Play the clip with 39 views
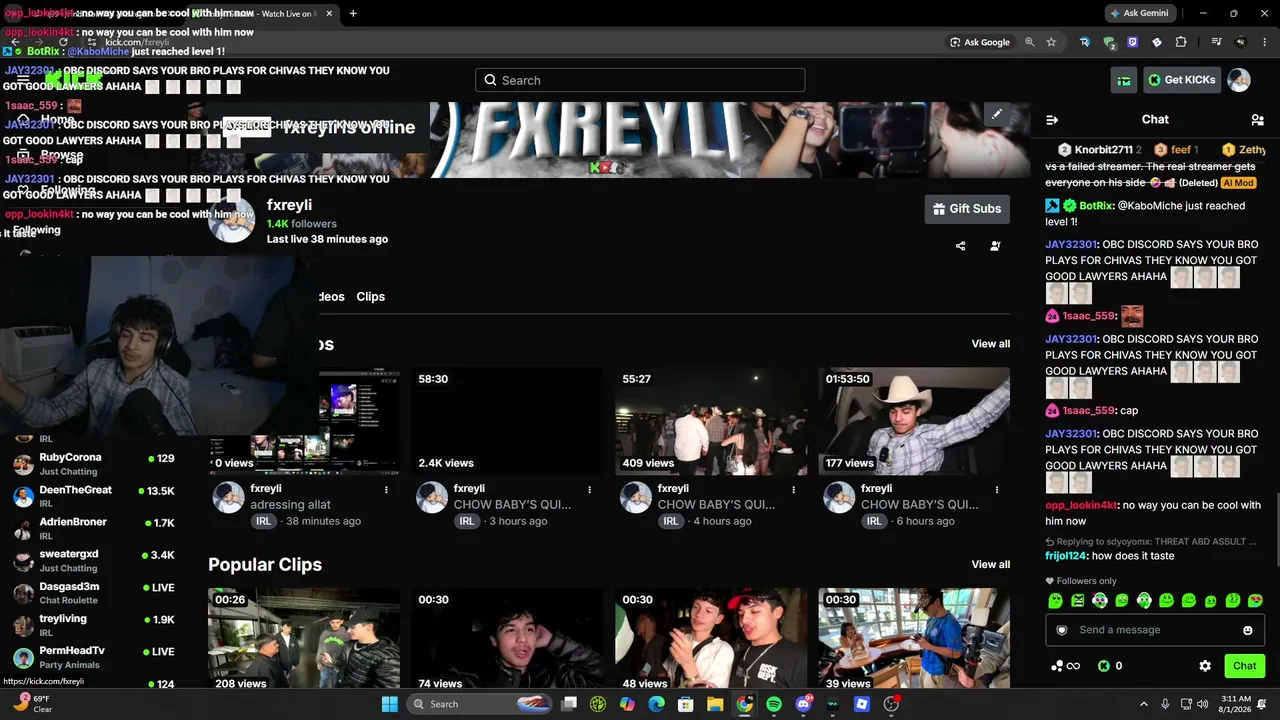This screenshot has height=720, width=1280. click(x=914, y=639)
